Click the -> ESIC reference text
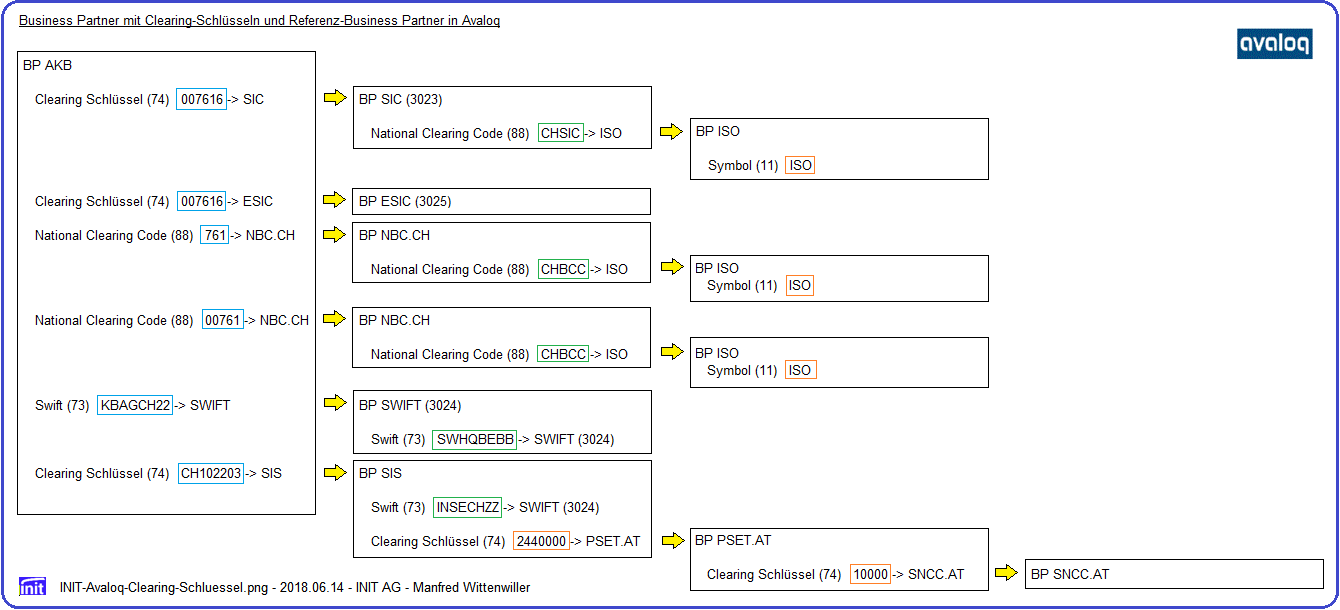 click(250, 201)
